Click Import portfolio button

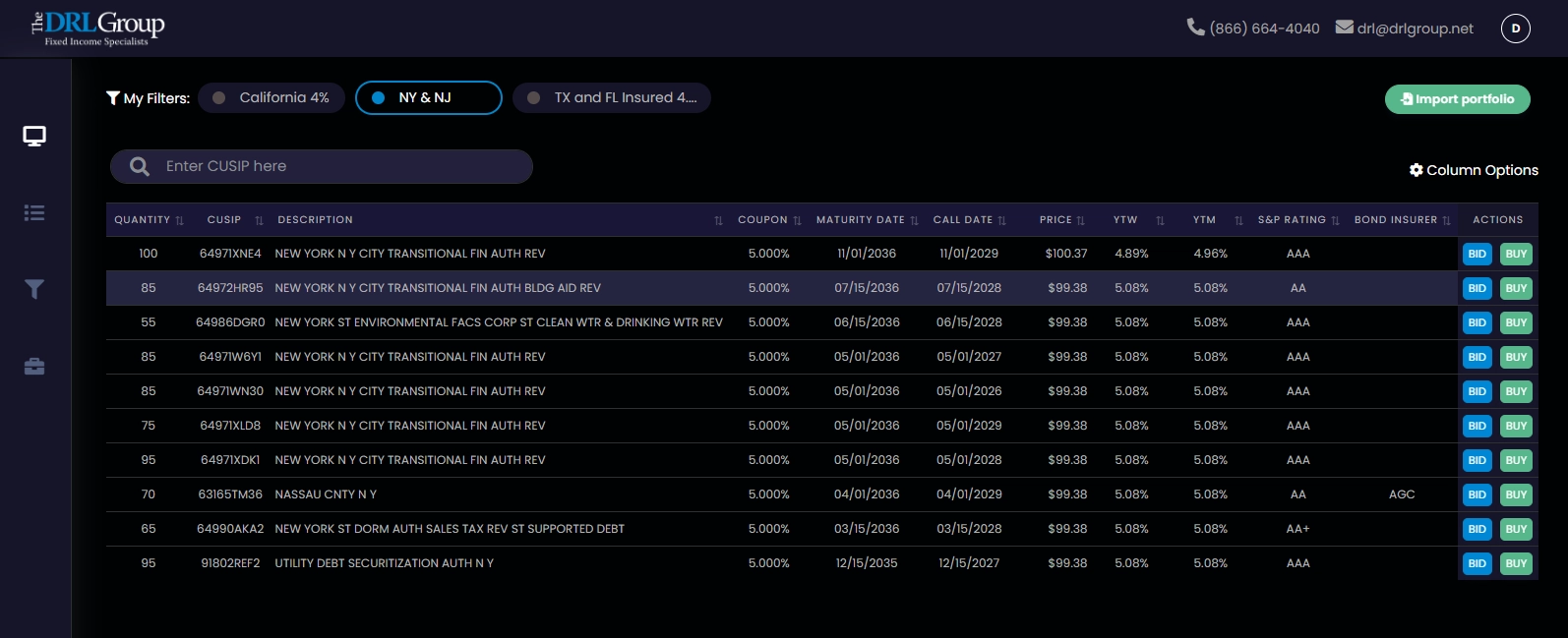pyautogui.click(x=1457, y=99)
